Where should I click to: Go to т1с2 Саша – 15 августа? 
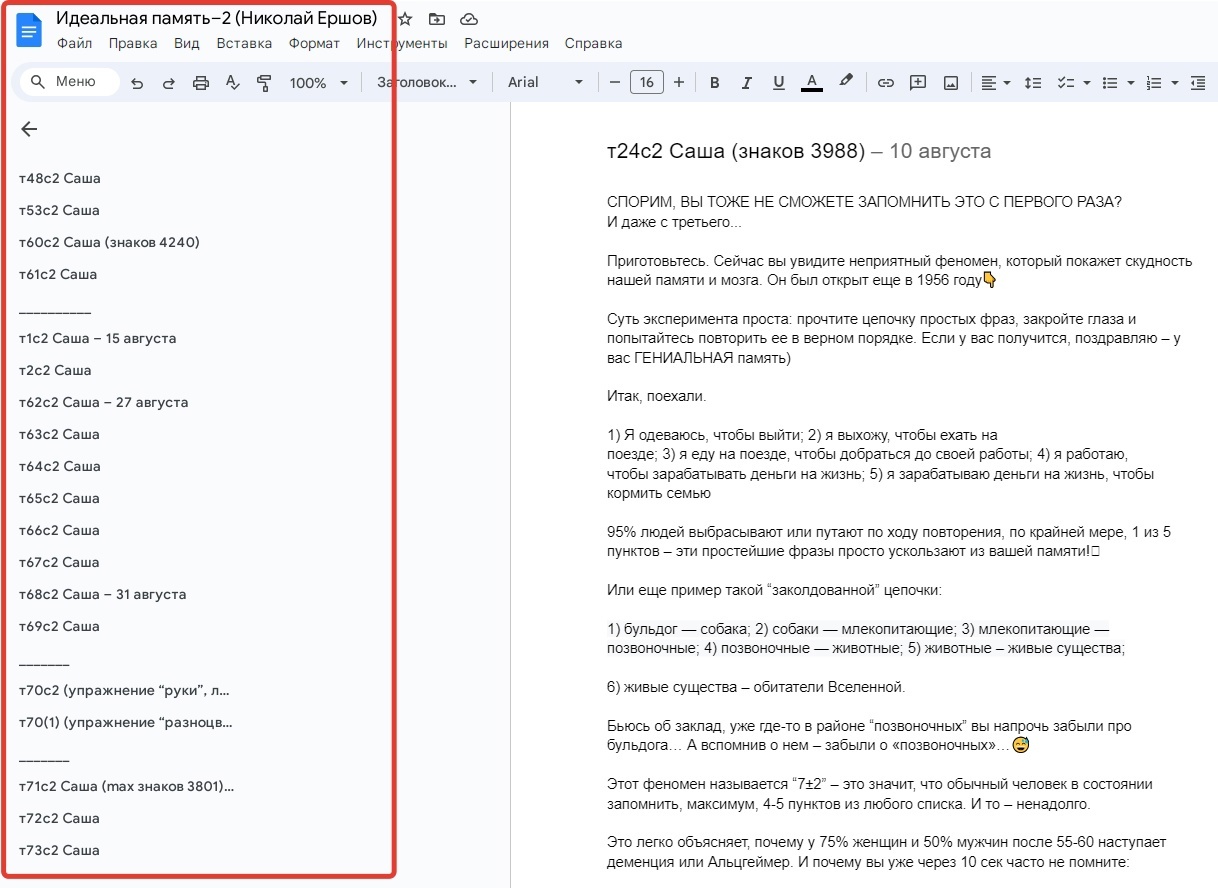coord(98,338)
